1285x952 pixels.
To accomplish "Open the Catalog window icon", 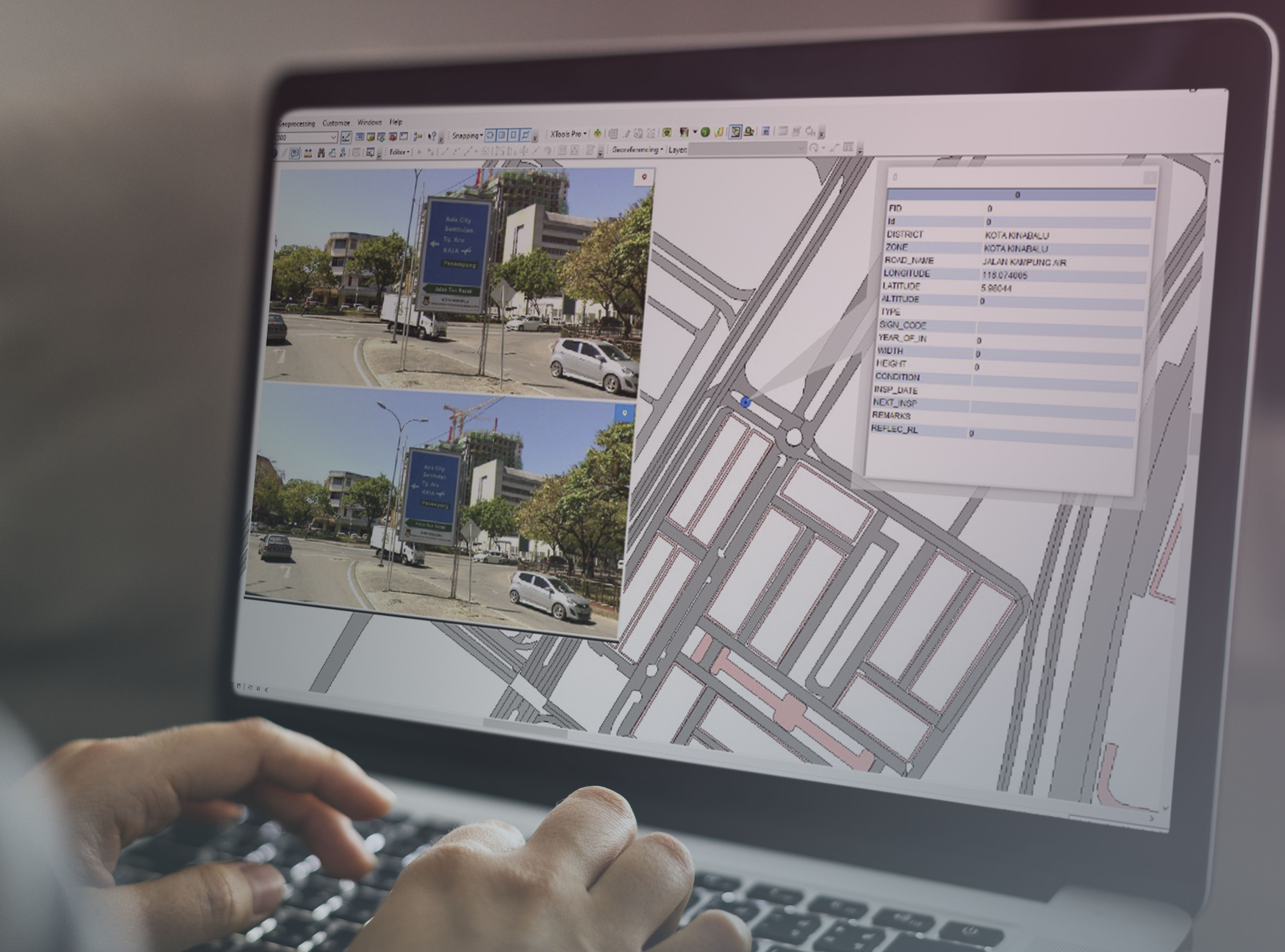I will [371, 137].
